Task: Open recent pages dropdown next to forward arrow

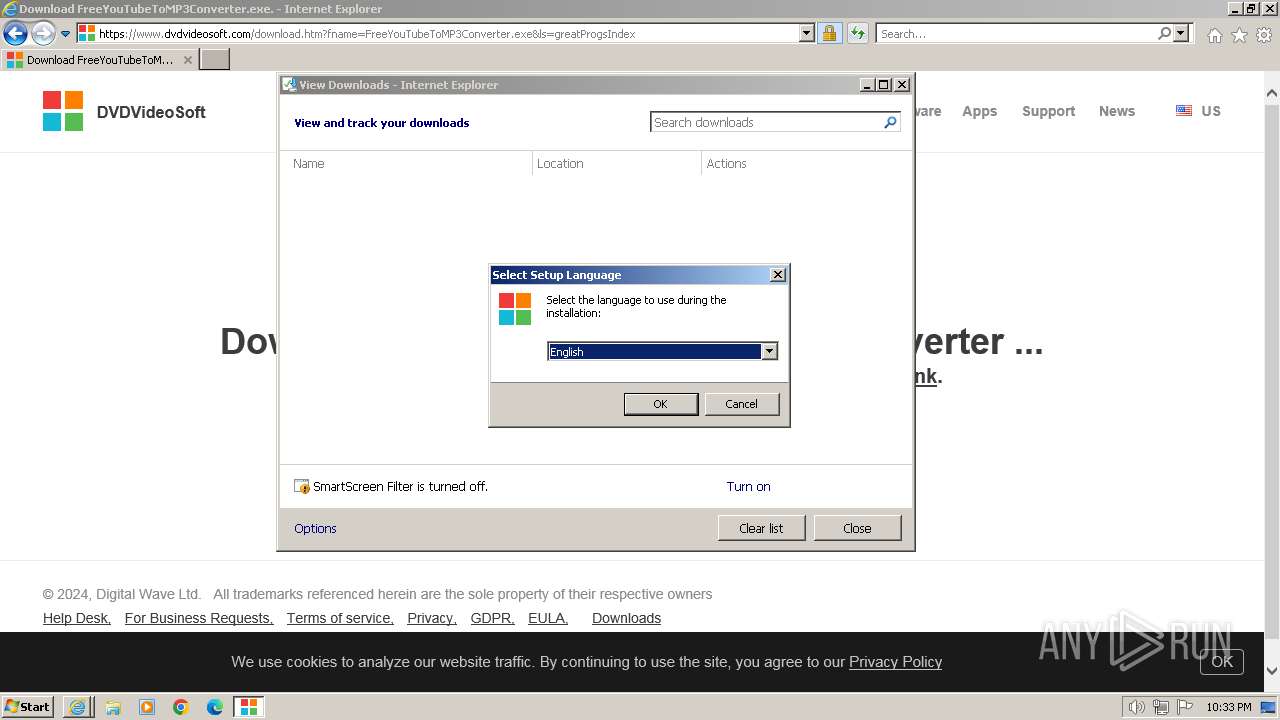Action: pyautogui.click(x=66, y=33)
